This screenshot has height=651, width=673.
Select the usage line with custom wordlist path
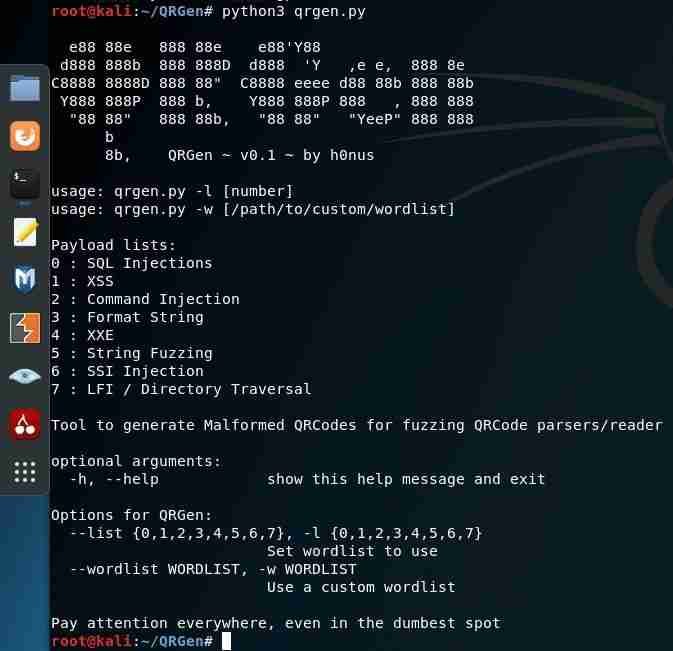253,209
